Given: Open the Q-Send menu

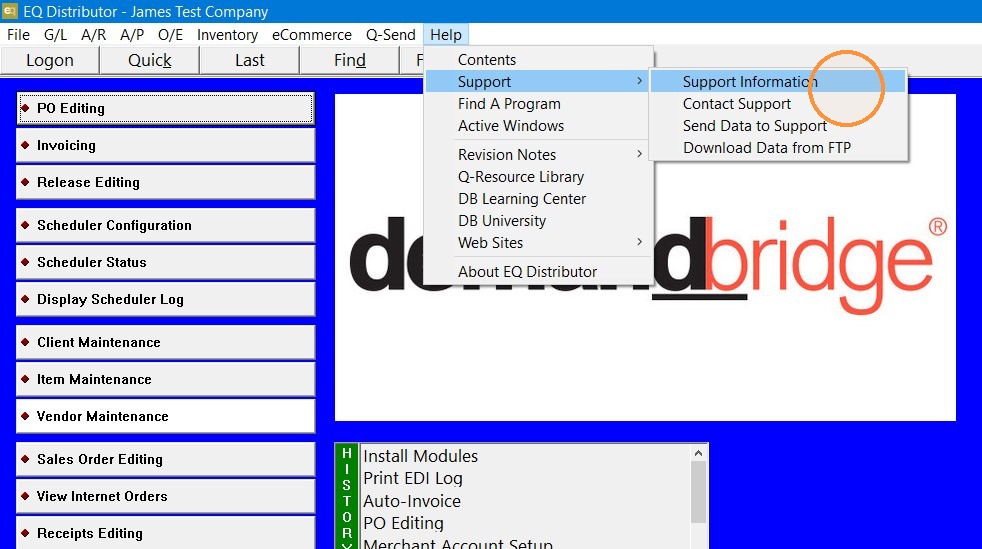Looking at the screenshot, I should click(390, 35).
